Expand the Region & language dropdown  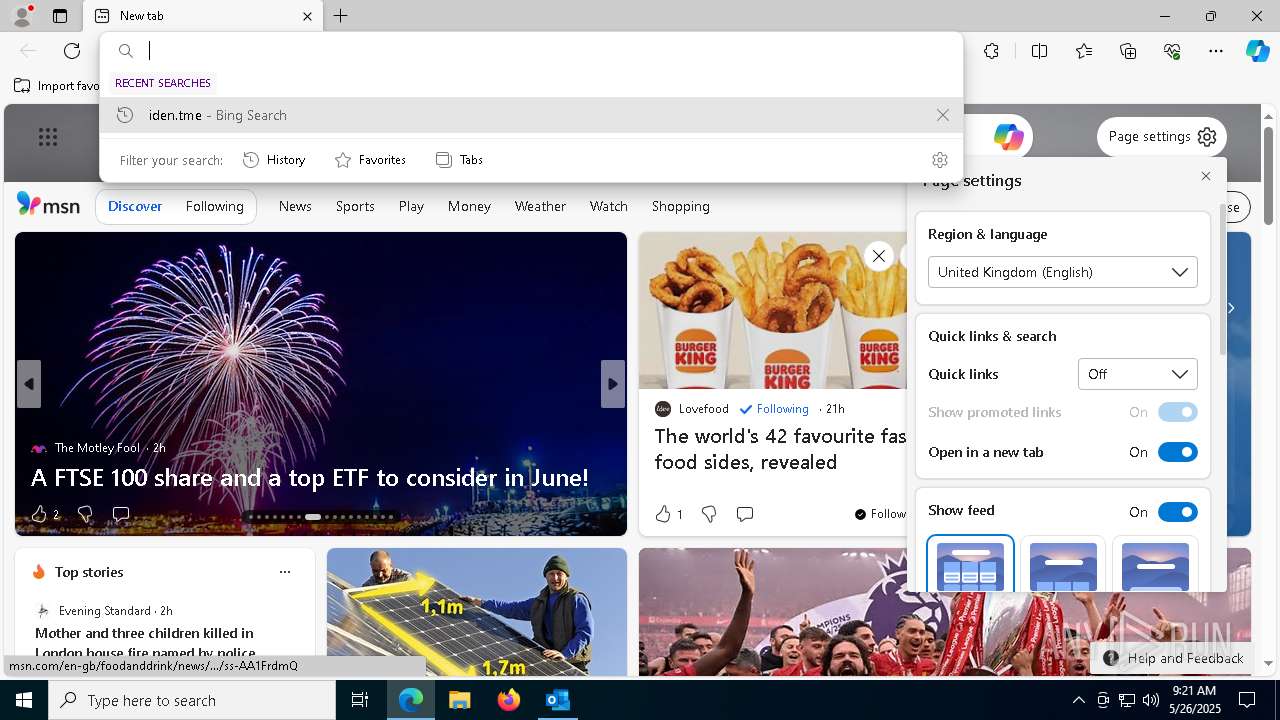(1062, 272)
